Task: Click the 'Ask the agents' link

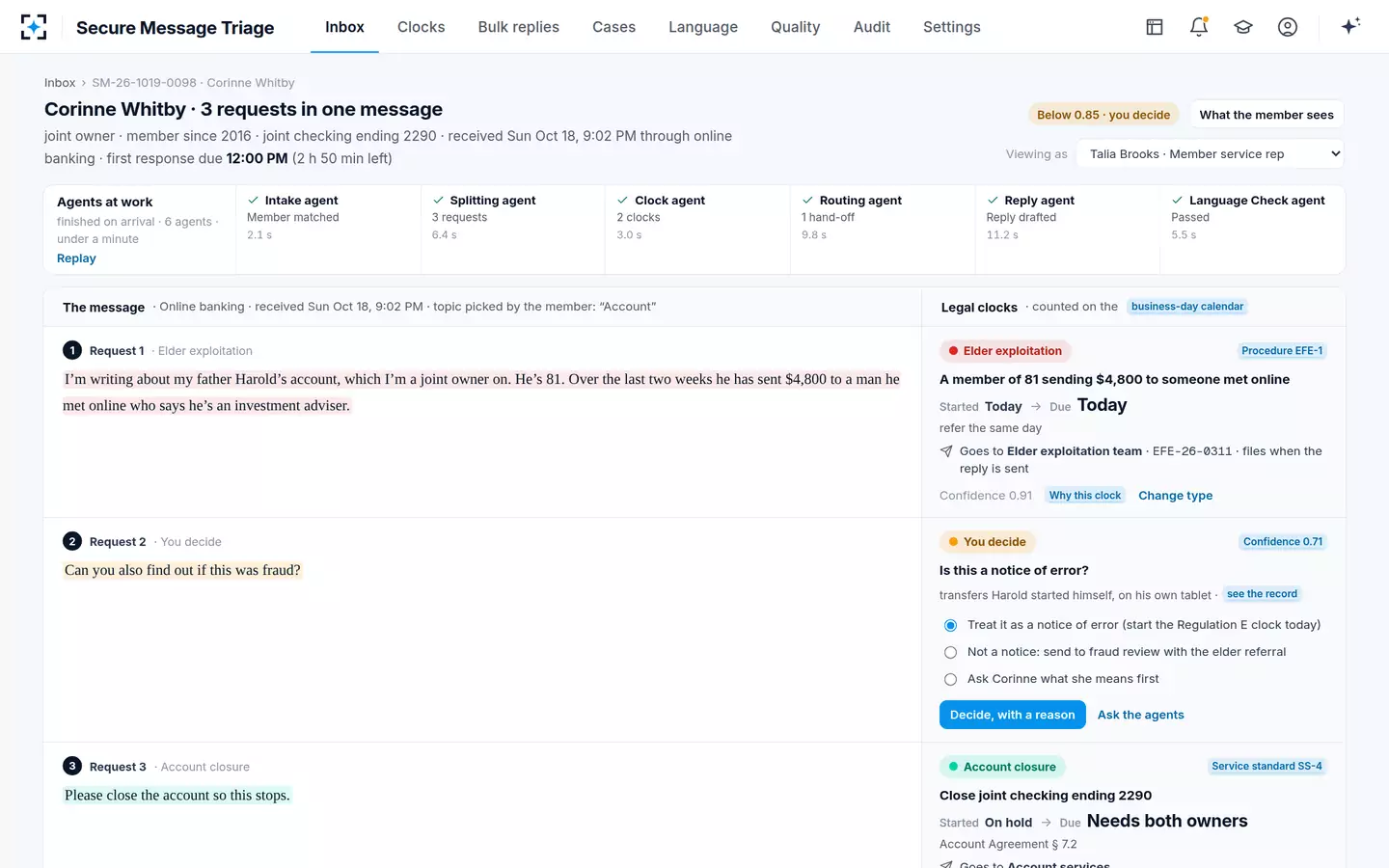Action: pyautogui.click(x=1141, y=715)
